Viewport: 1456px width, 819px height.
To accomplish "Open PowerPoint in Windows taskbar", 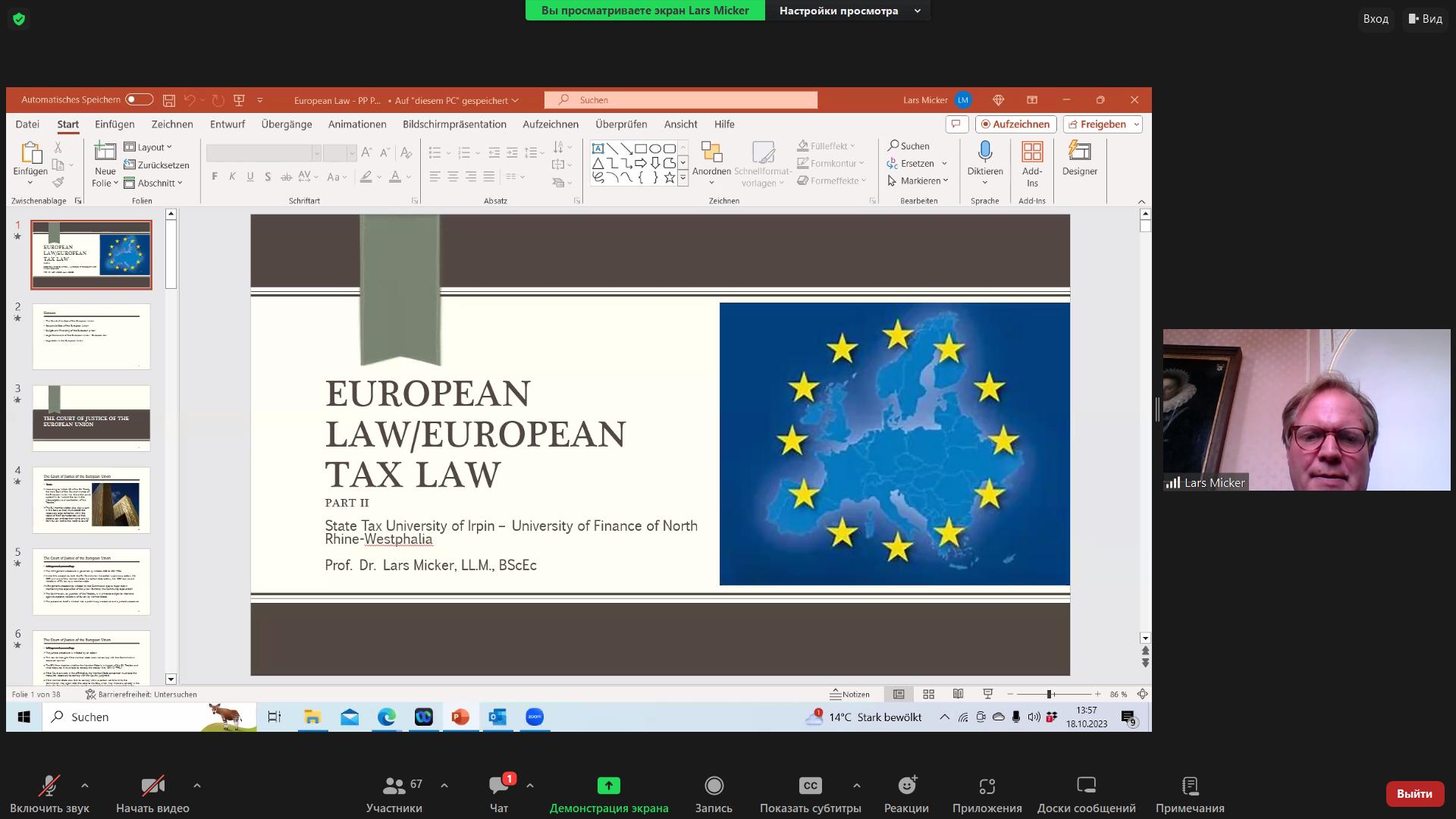I will [460, 717].
